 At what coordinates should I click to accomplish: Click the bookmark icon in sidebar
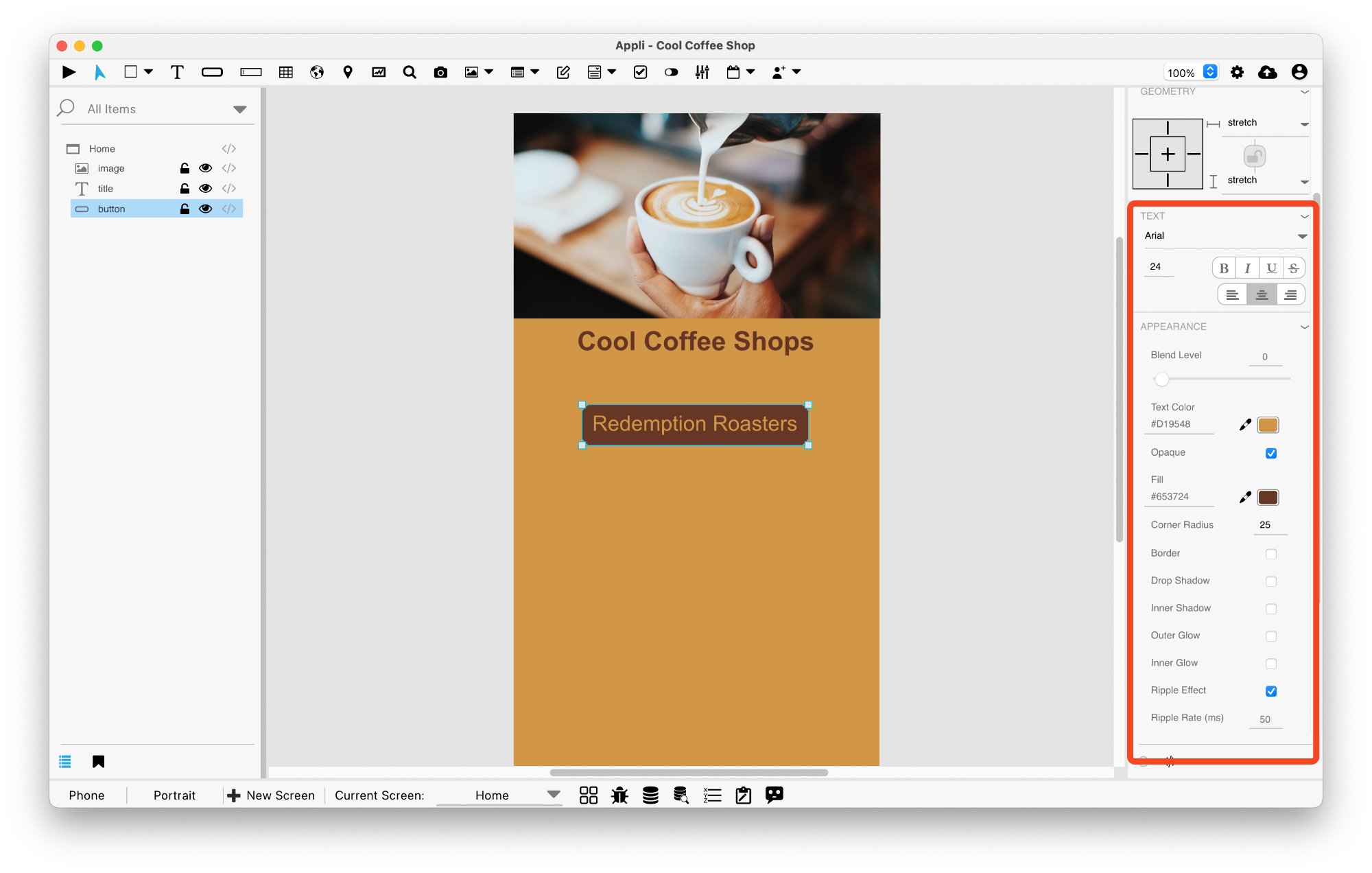(x=98, y=761)
